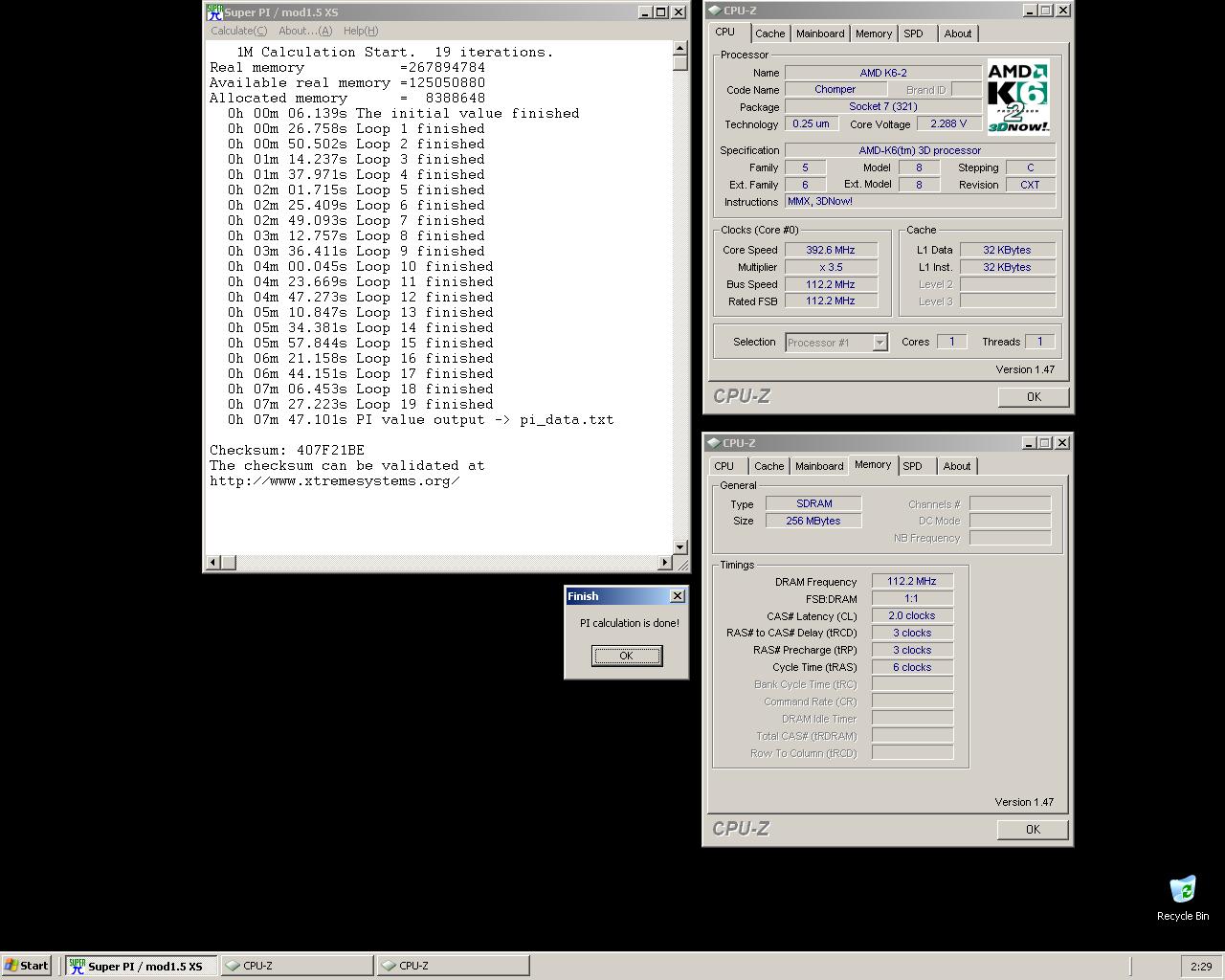Open About tab in lower CPU-Z window
The image size is (1225, 980).
(x=956, y=466)
